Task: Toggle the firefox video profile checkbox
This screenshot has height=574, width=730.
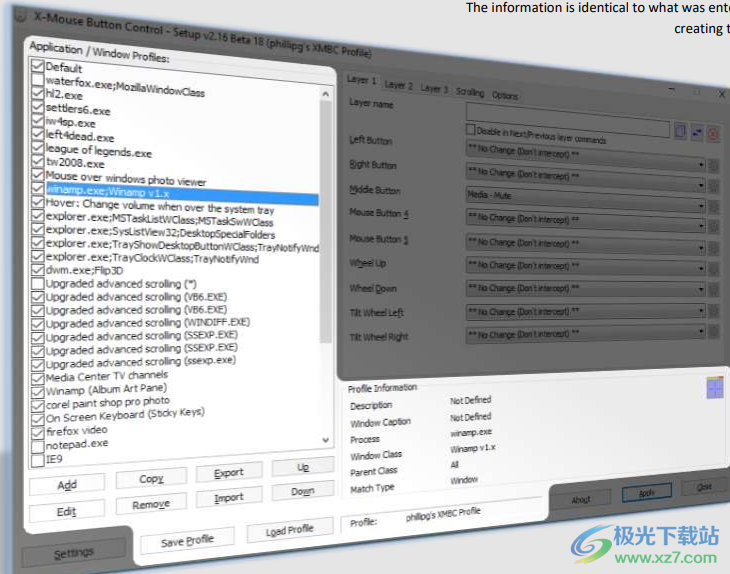Action: (x=38, y=433)
